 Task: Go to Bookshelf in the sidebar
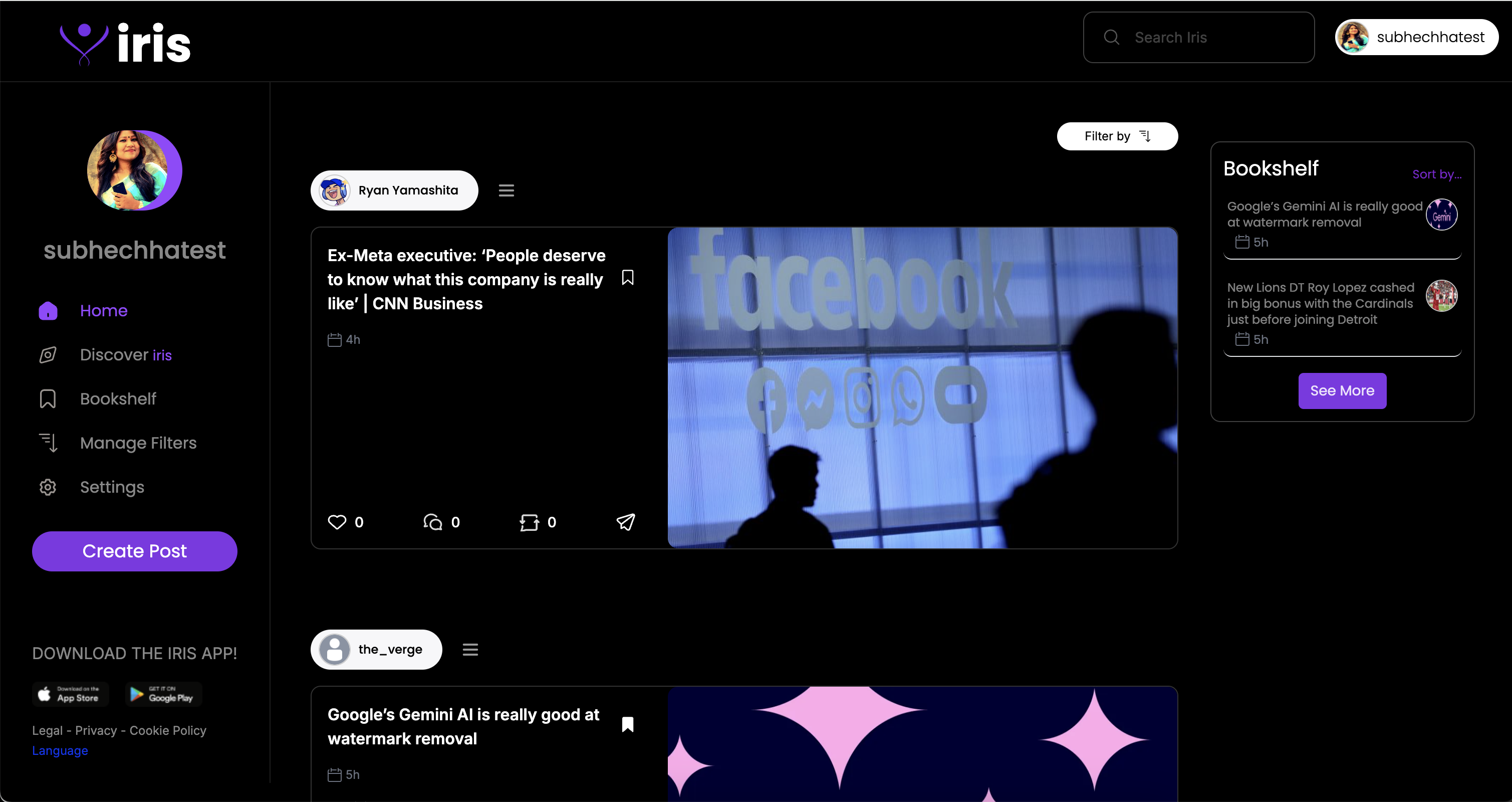tap(117, 398)
